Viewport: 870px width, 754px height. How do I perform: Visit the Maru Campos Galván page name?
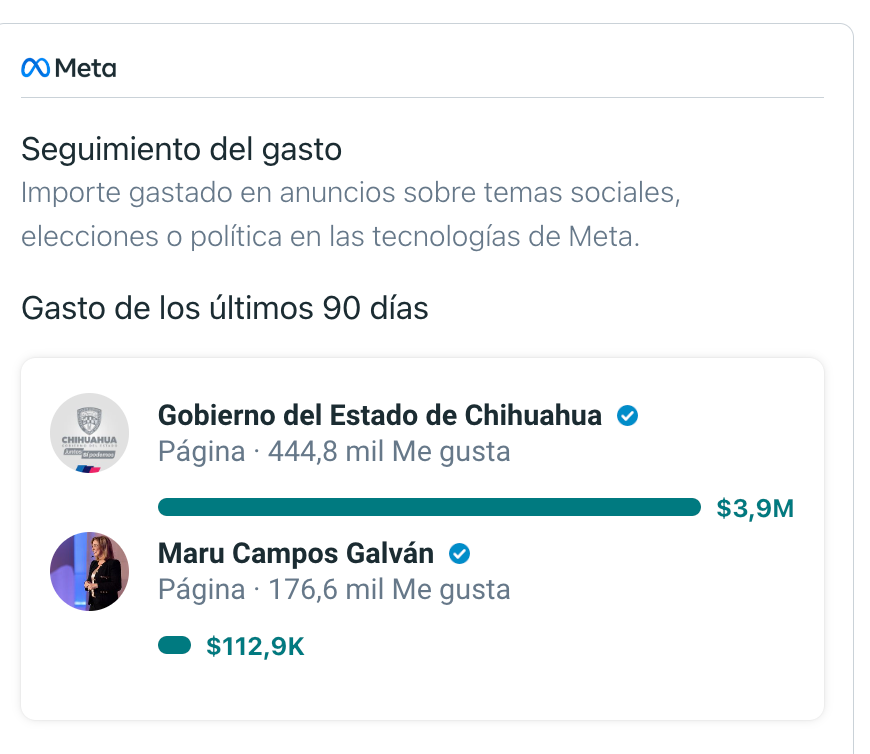[x=296, y=553]
